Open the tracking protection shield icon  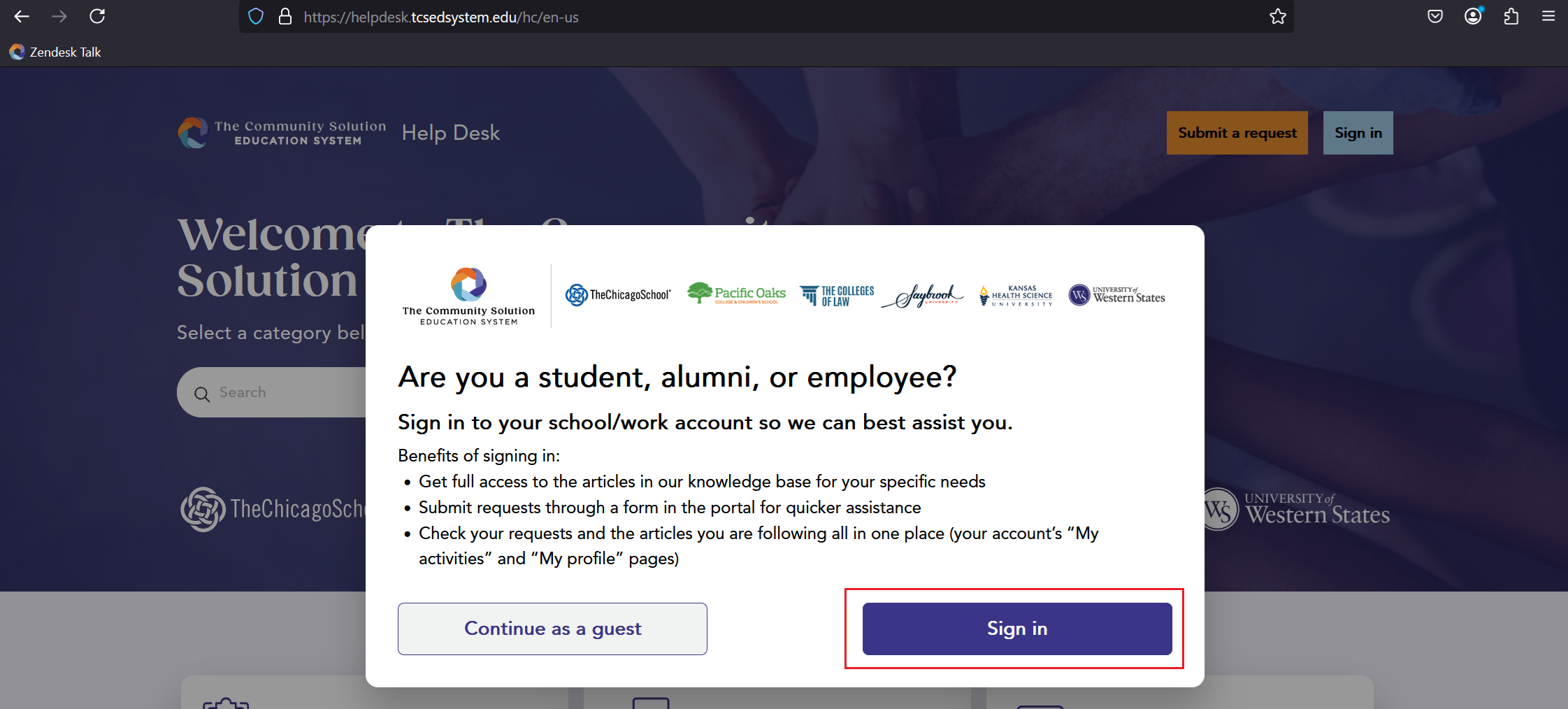256,17
